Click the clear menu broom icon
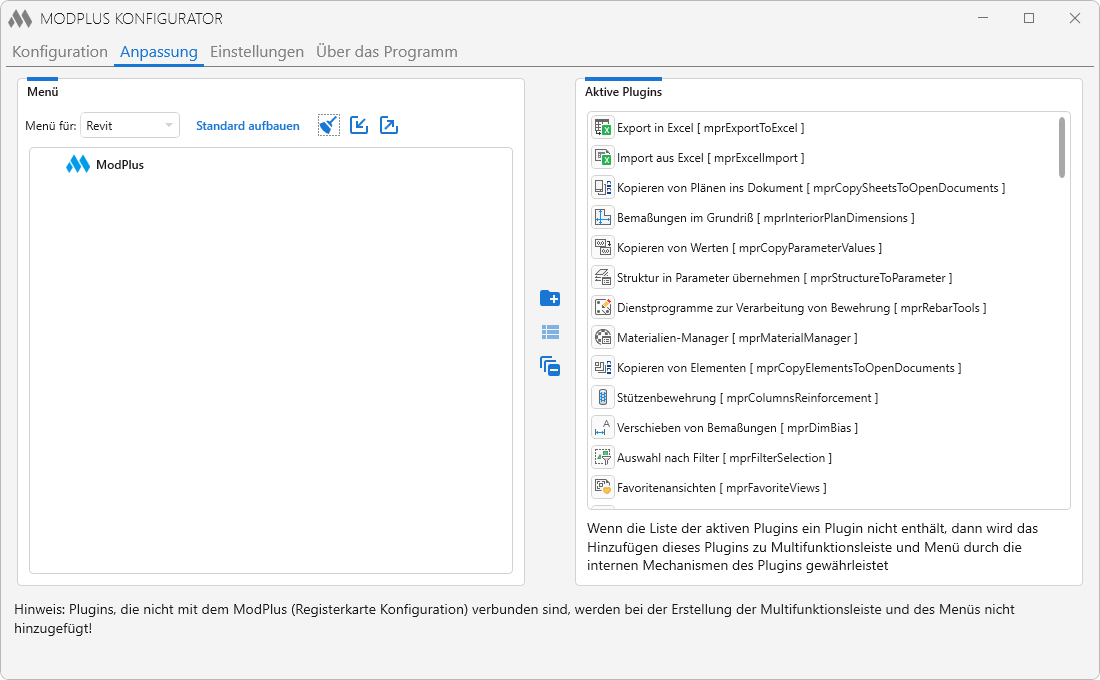The height and width of the screenshot is (680, 1100). [328, 126]
